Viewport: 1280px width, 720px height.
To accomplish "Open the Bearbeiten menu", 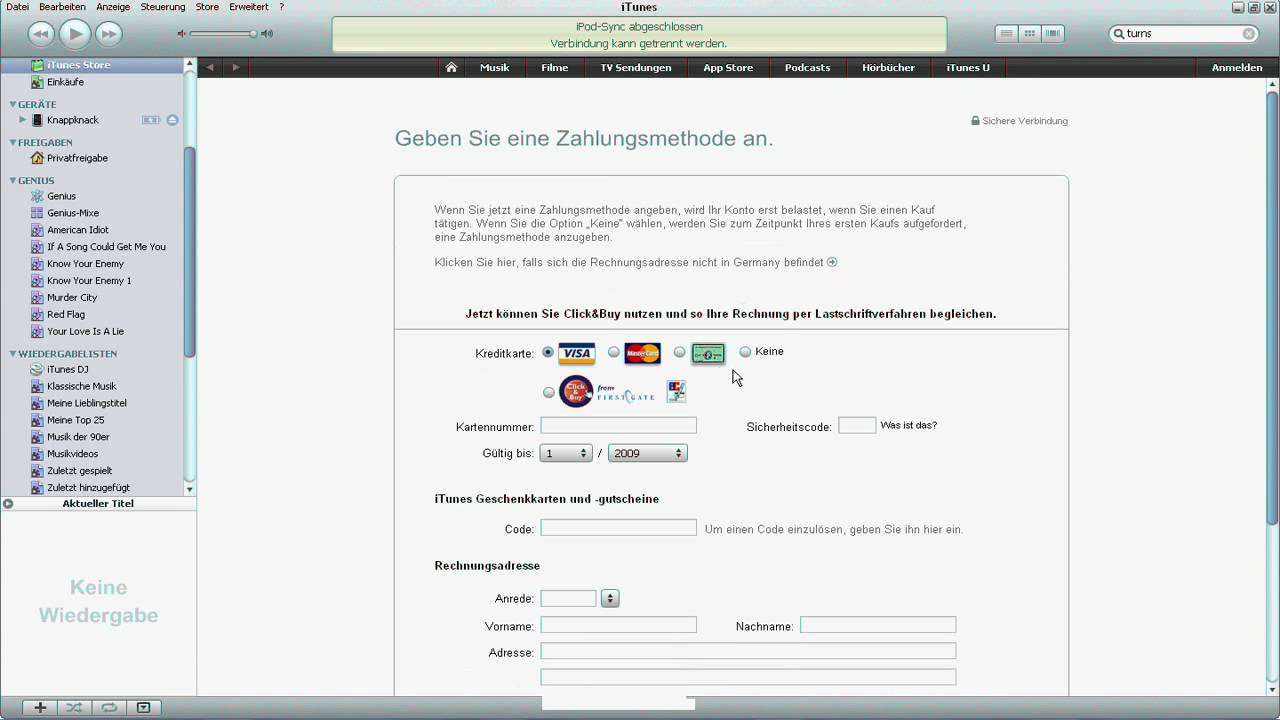I will (x=62, y=7).
